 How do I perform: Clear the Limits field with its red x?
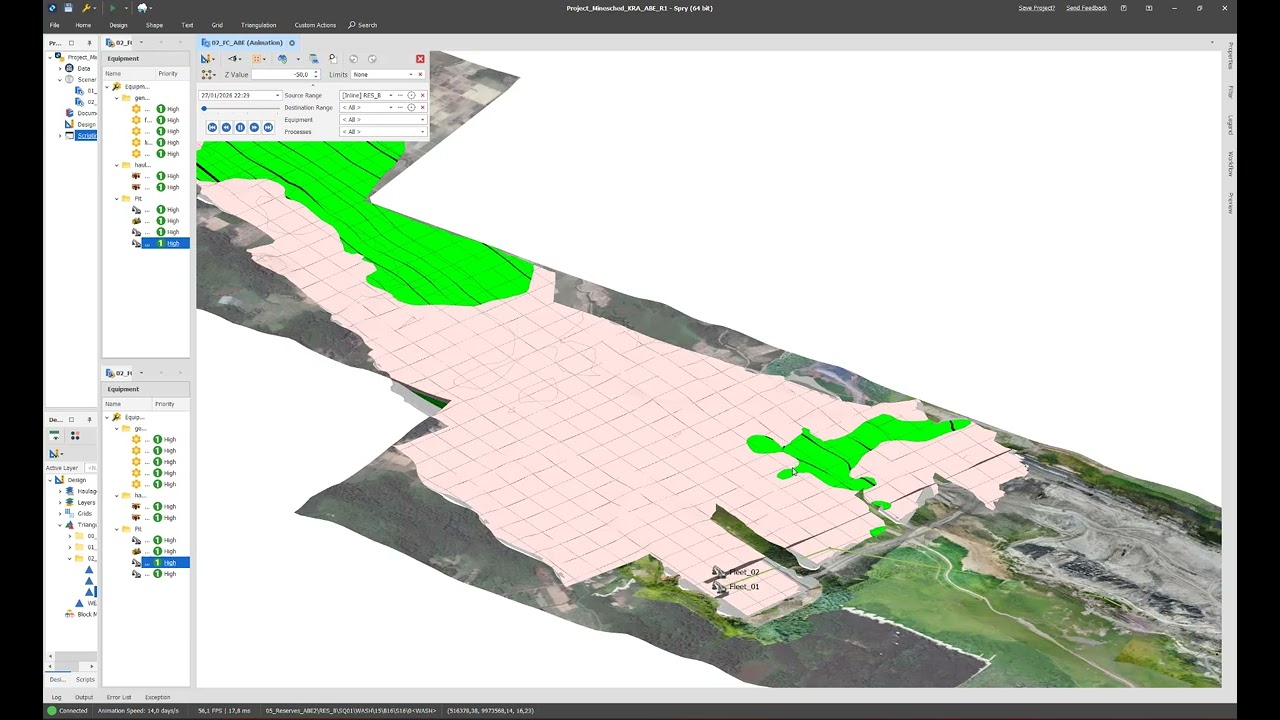[x=420, y=74]
